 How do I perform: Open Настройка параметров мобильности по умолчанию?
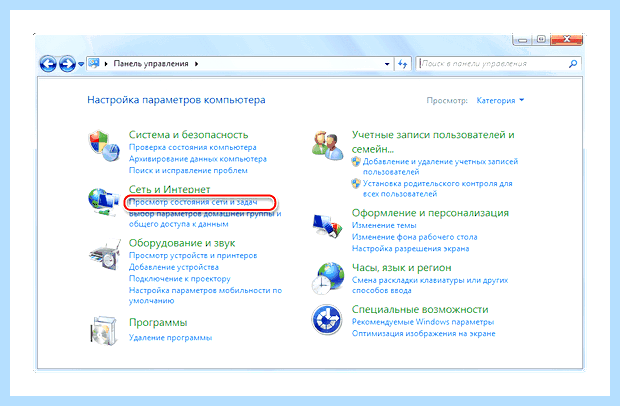point(205,295)
